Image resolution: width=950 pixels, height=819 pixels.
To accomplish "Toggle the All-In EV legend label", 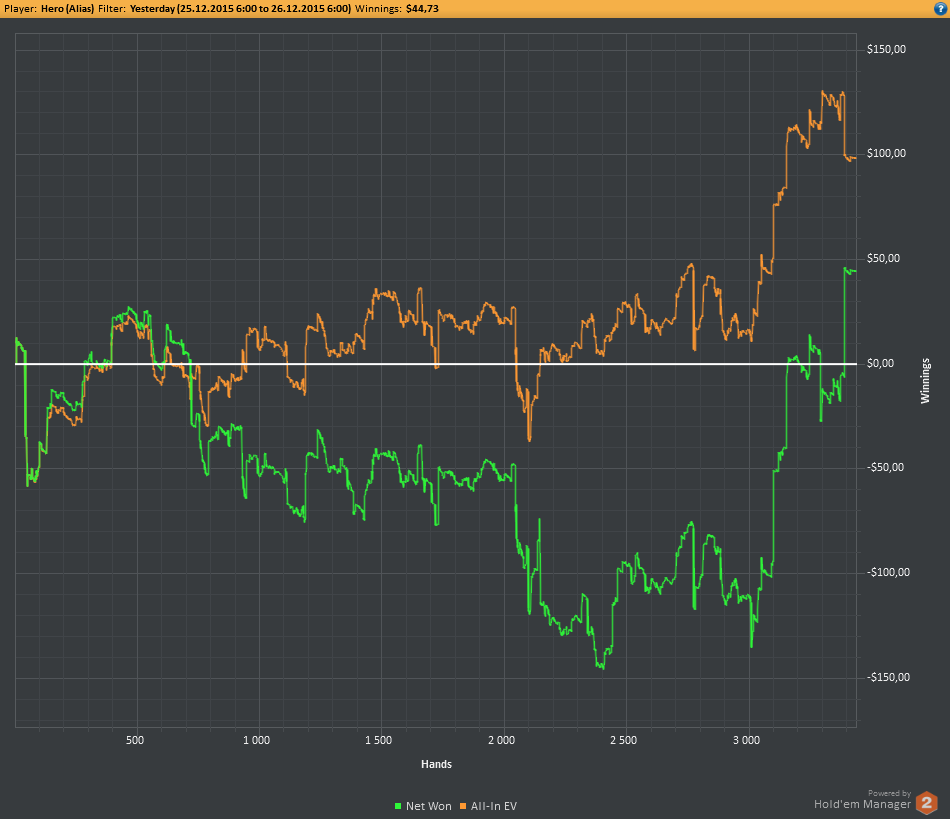I will [494, 806].
